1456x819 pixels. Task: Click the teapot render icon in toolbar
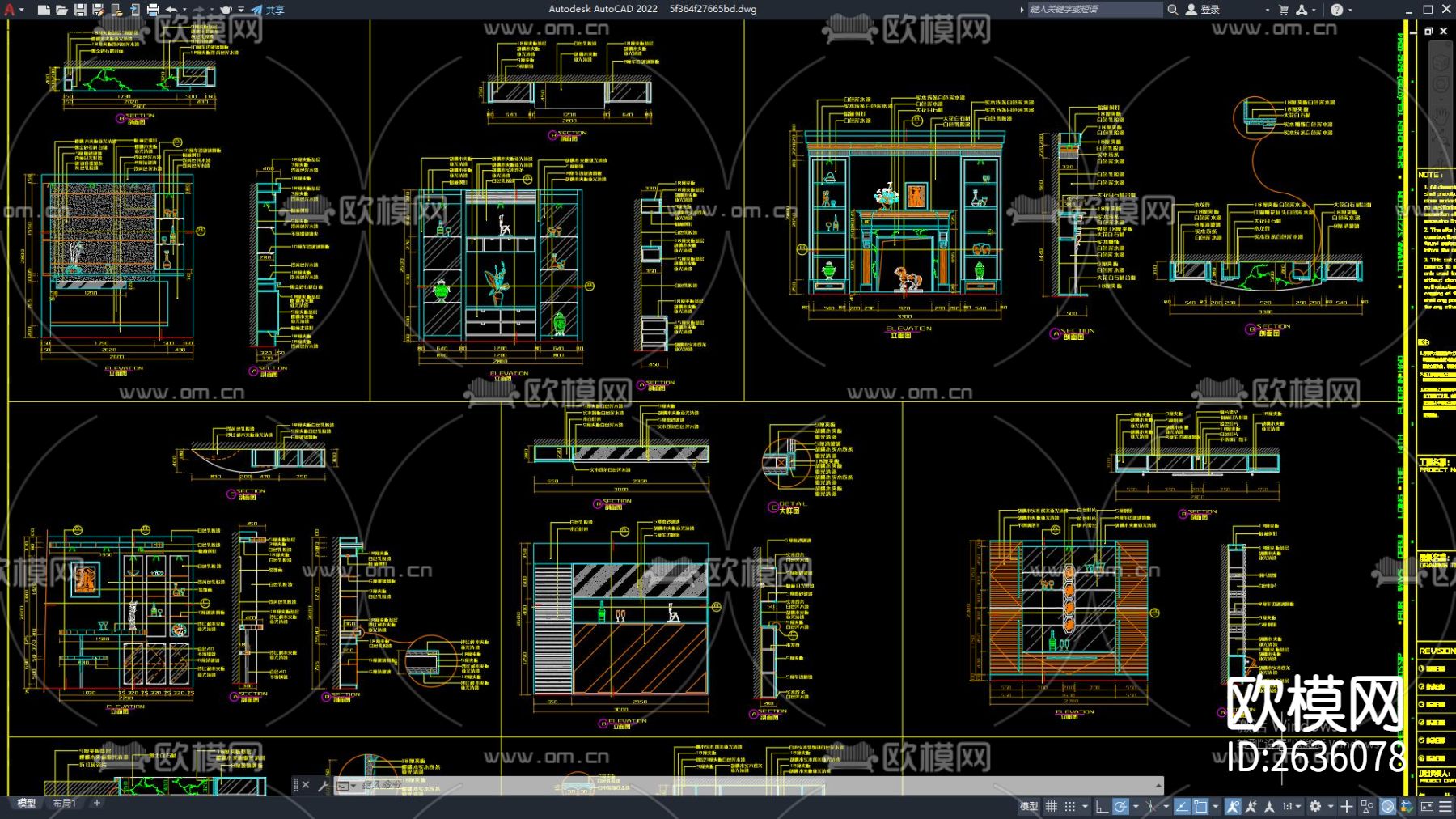tap(226, 10)
